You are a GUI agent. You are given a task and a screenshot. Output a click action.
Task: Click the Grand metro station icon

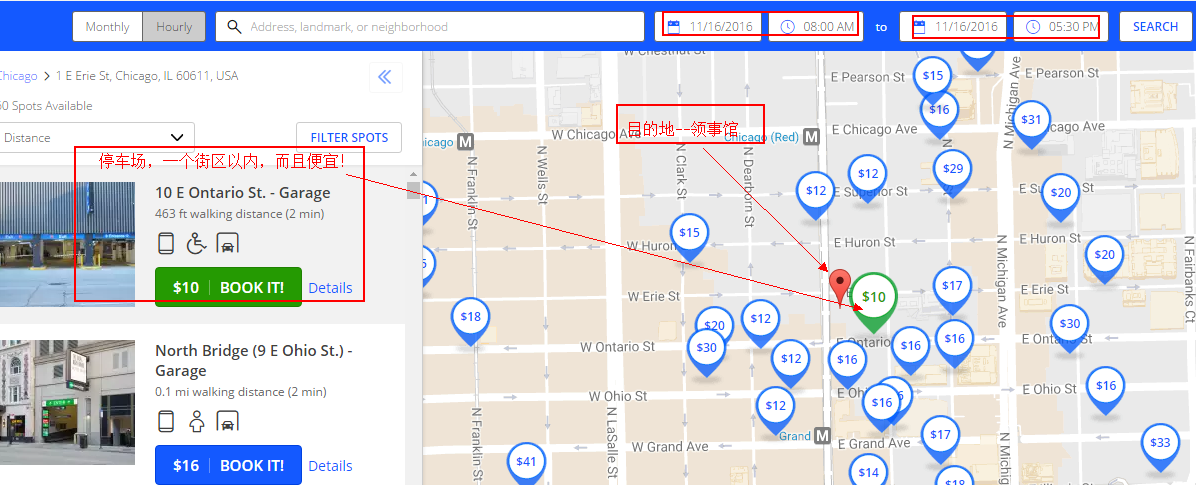pos(821,436)
